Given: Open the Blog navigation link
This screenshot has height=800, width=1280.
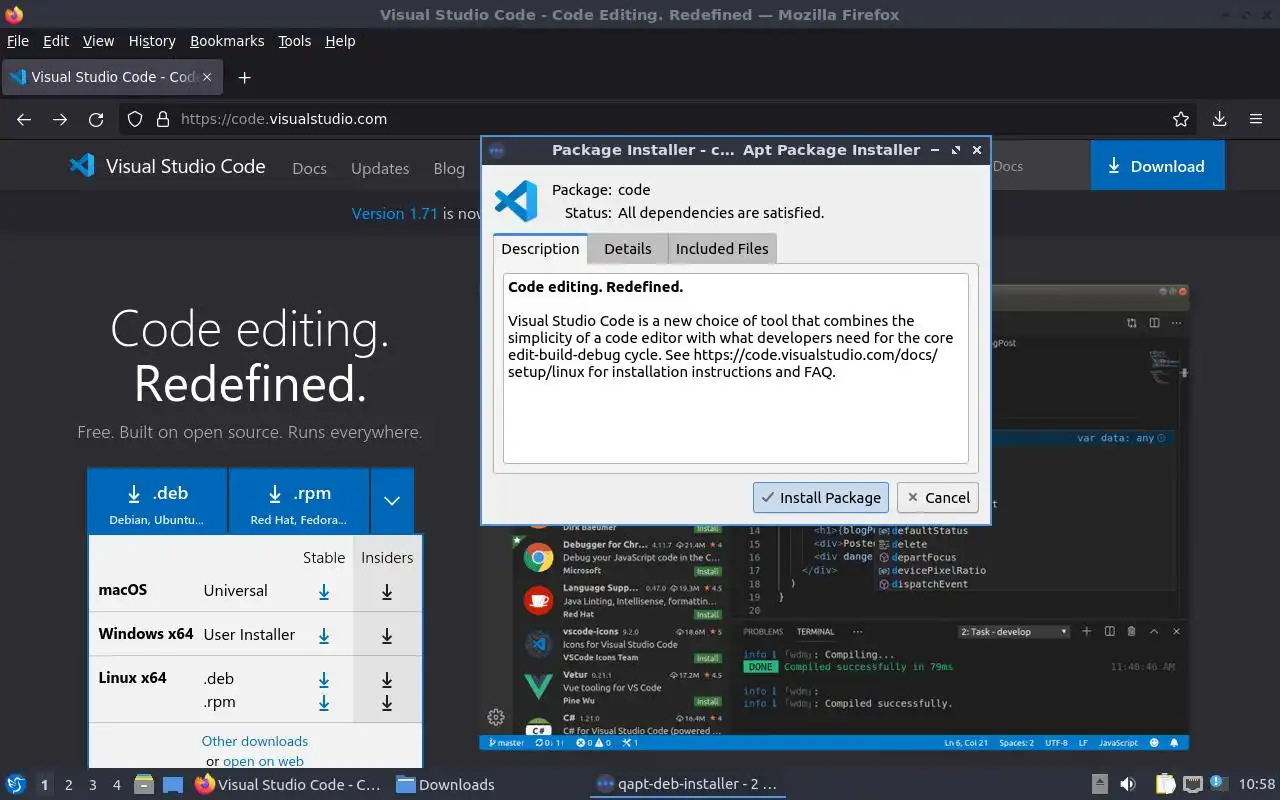Looking at the screenshot, I should pos(449,168).
